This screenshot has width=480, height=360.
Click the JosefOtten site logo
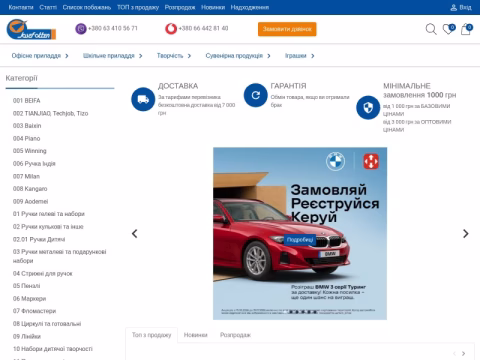(31, 29)
